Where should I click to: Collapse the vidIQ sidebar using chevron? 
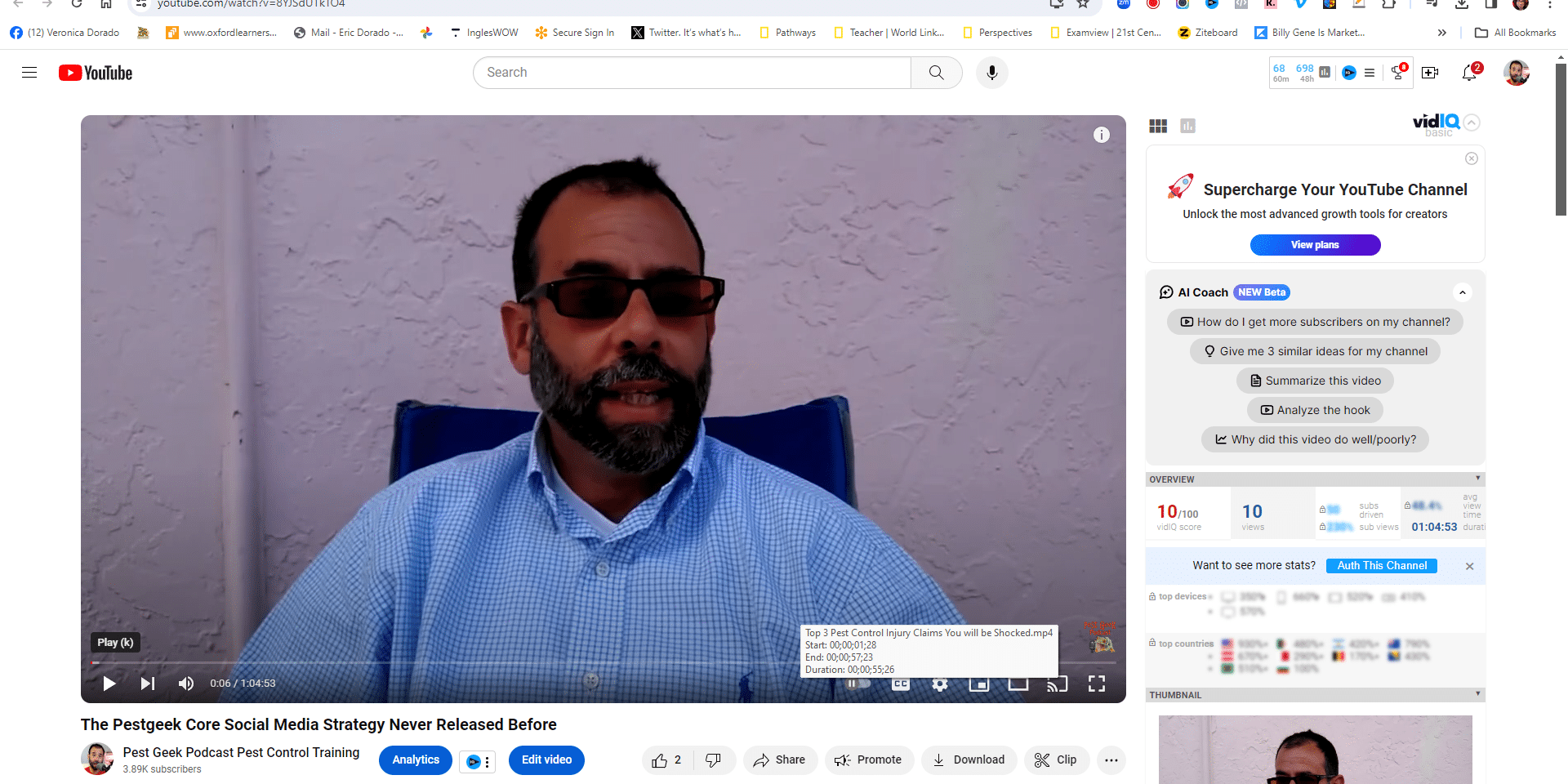pos(1472,122)
